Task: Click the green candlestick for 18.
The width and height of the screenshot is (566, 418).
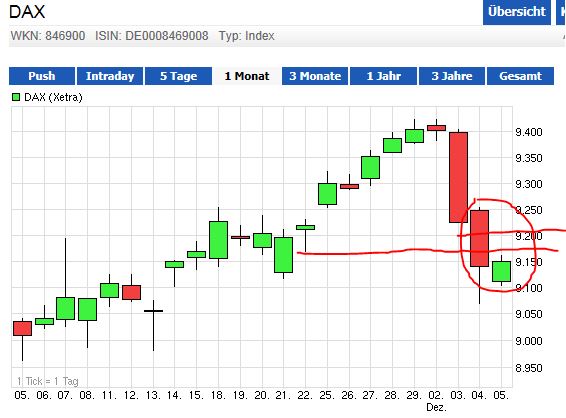Action: click(x=218, y=240)
